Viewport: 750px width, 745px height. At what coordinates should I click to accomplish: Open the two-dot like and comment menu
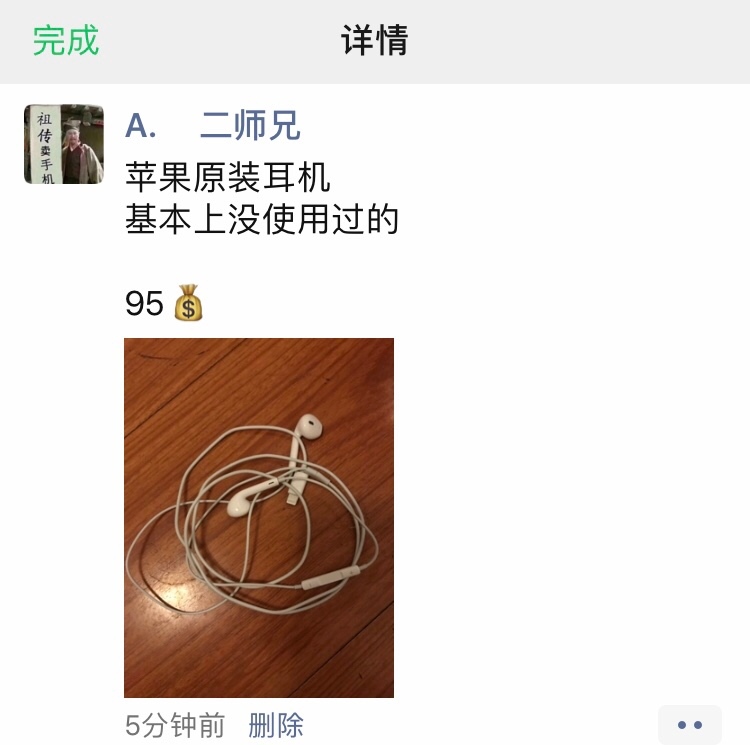click(x=690, y=725)
